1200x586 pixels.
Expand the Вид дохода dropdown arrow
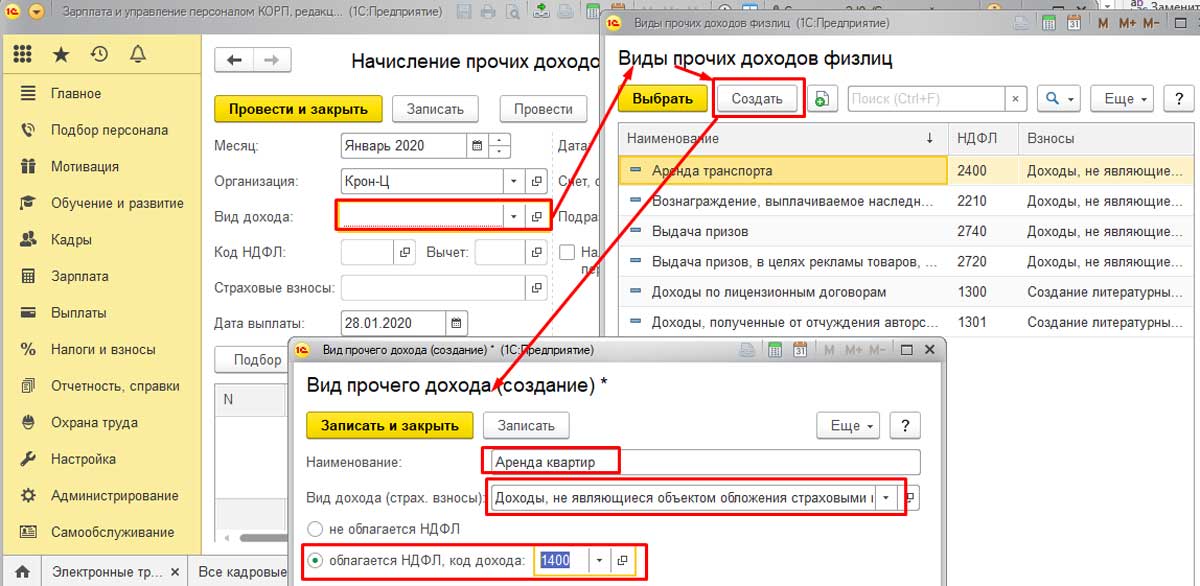pyautogui.click(x=514, y=216)
